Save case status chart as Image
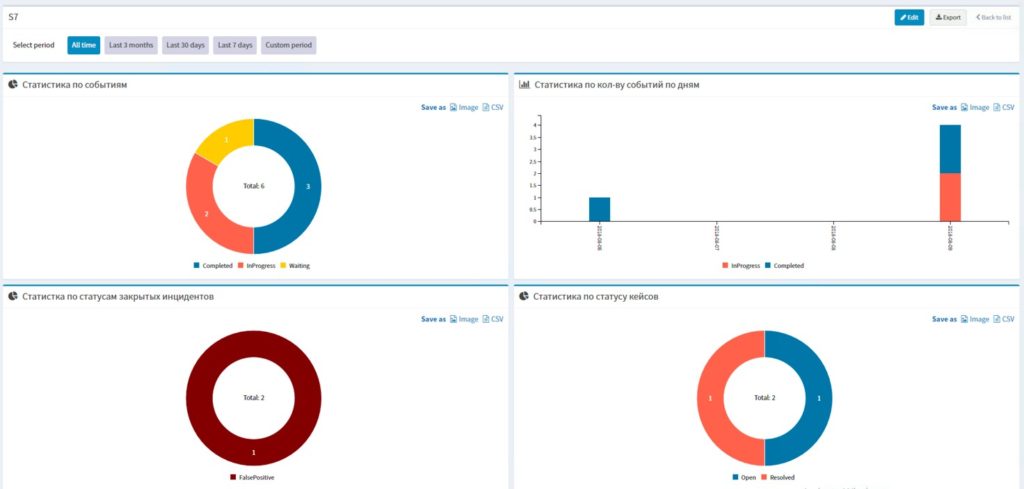 coord(974,319)
